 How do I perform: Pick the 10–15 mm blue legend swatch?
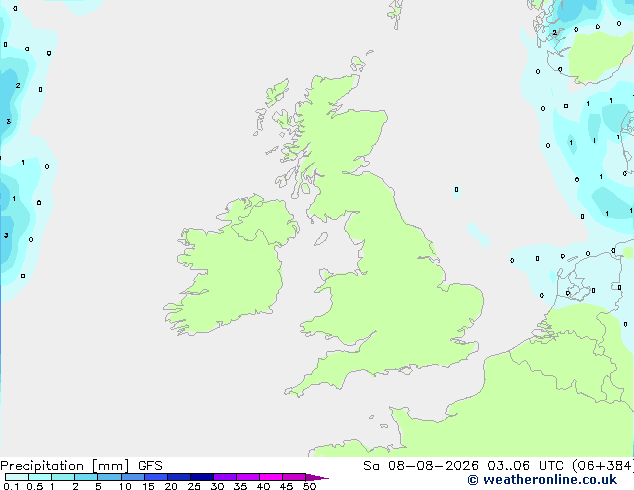click(x=133, y=477)
